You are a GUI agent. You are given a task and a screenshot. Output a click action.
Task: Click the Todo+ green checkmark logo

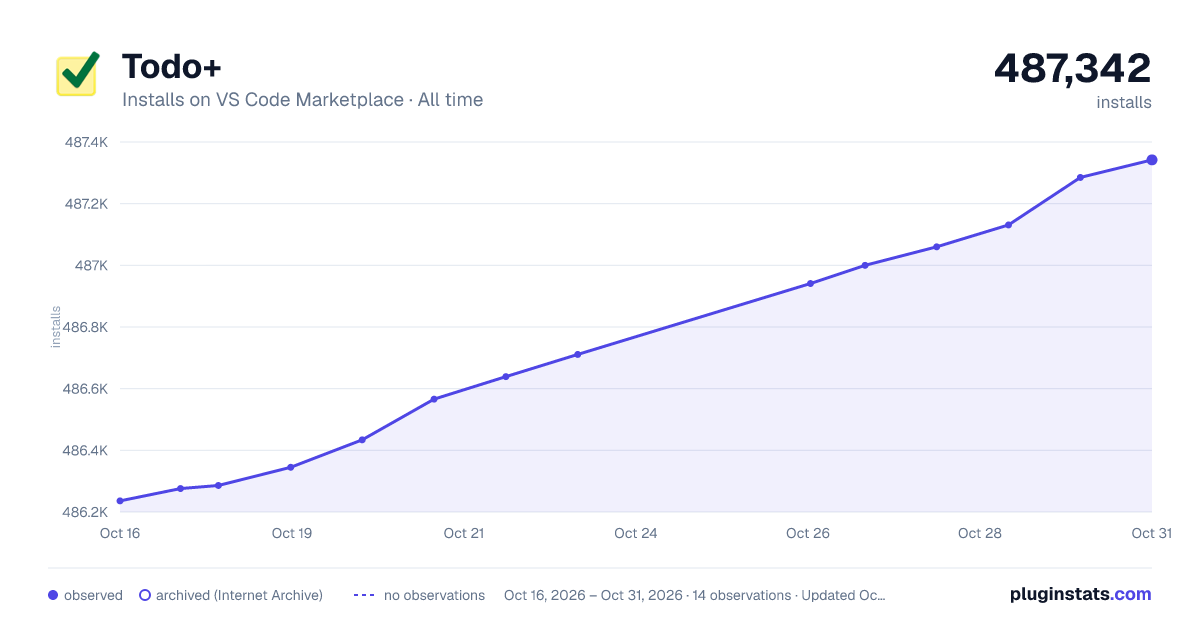[x=76, y=72]
